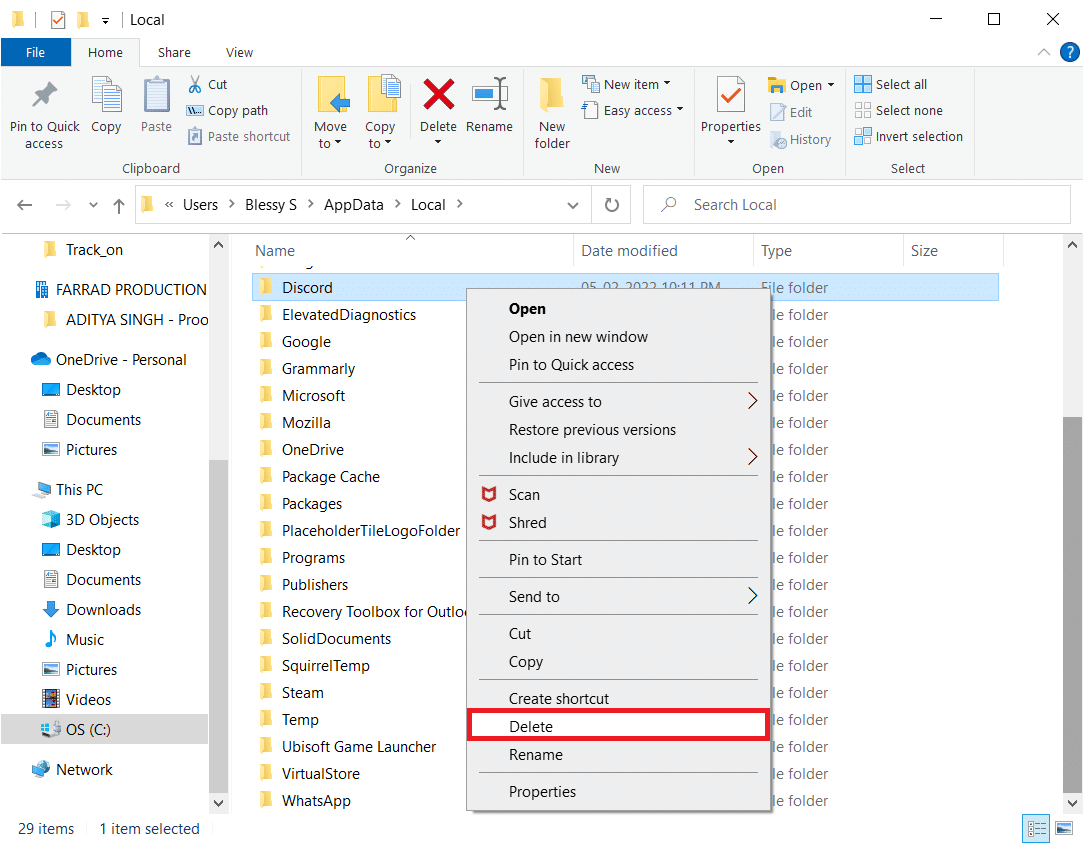Select the Temp folder
This screenshot has width=1083, height=844.
(x=300, y=720)
